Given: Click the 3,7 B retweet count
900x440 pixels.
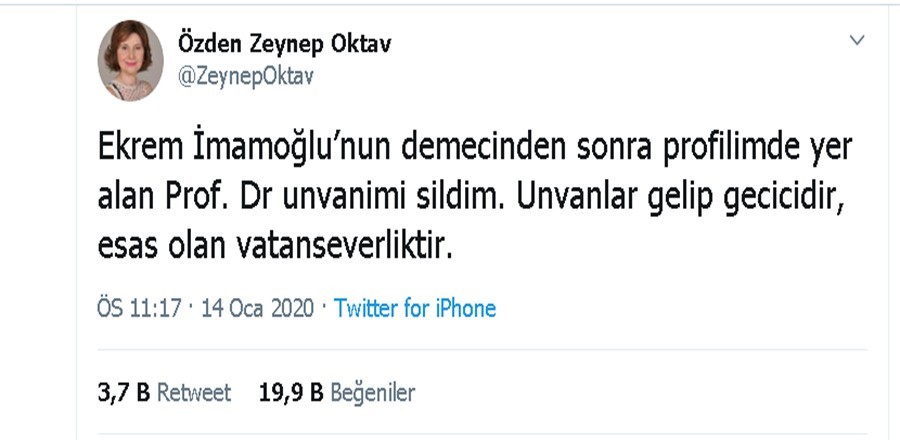Looking at the screenshot, I should (123, 393).
